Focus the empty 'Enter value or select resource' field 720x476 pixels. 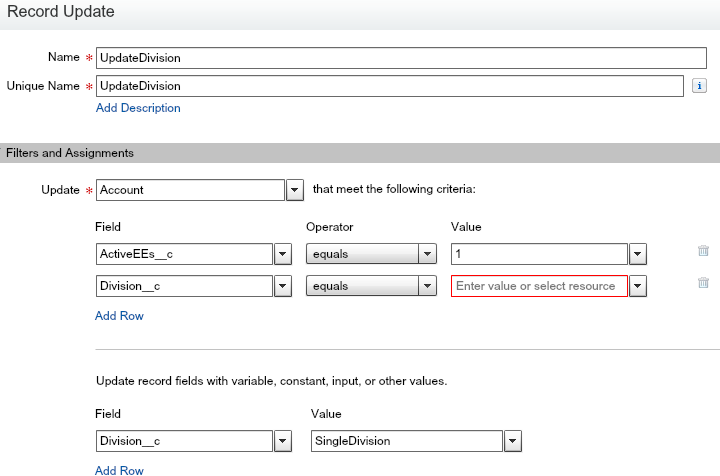539,286
